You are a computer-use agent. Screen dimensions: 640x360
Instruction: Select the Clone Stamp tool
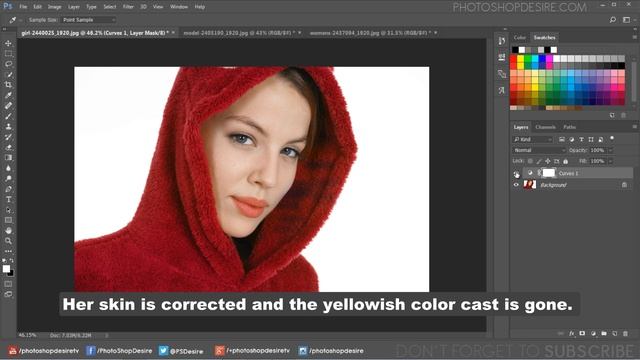(8, 127)
